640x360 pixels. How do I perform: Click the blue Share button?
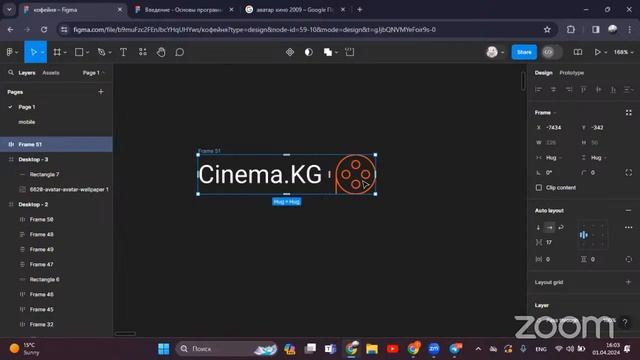524,52
